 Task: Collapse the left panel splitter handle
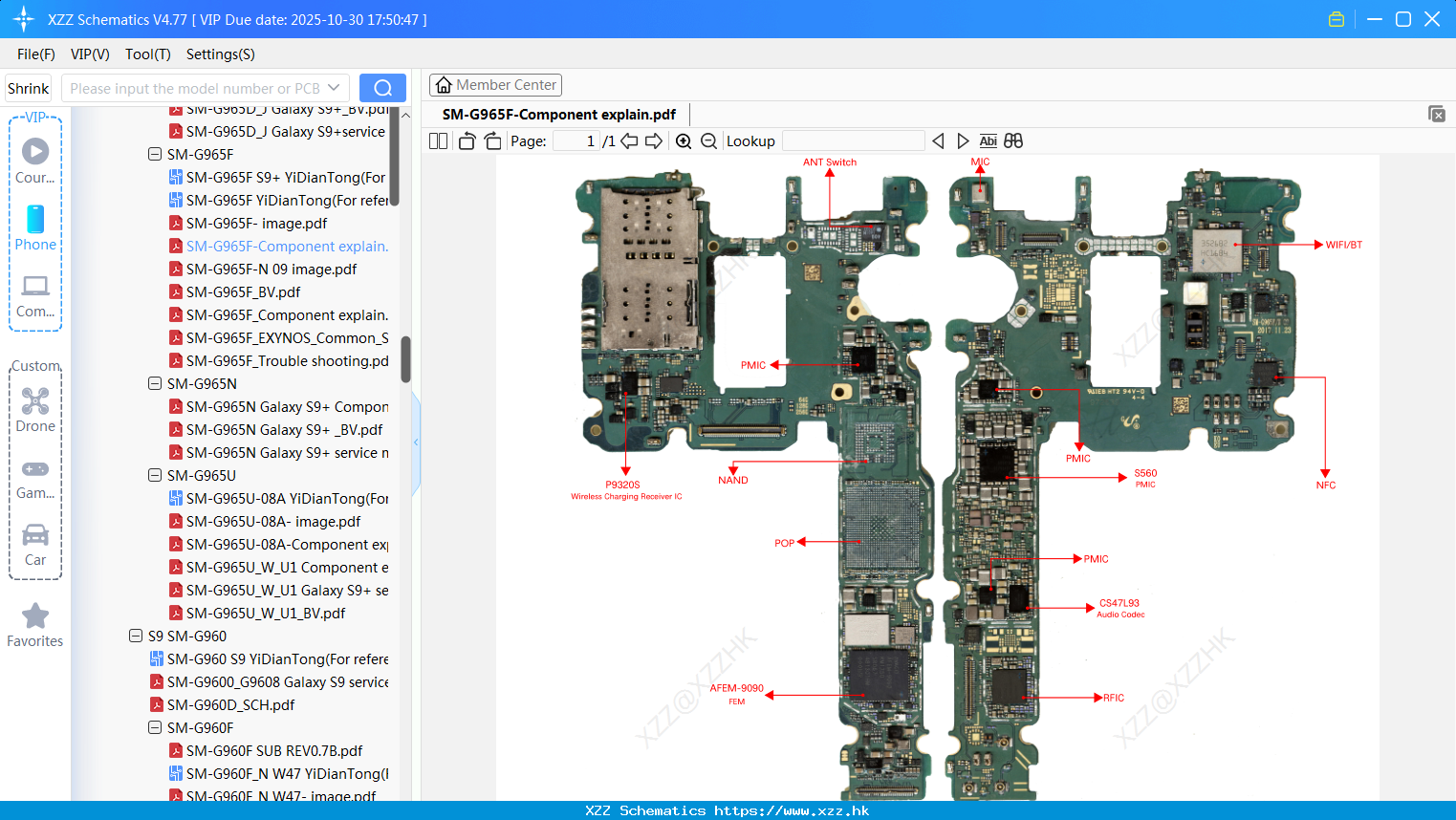(416, 442)
